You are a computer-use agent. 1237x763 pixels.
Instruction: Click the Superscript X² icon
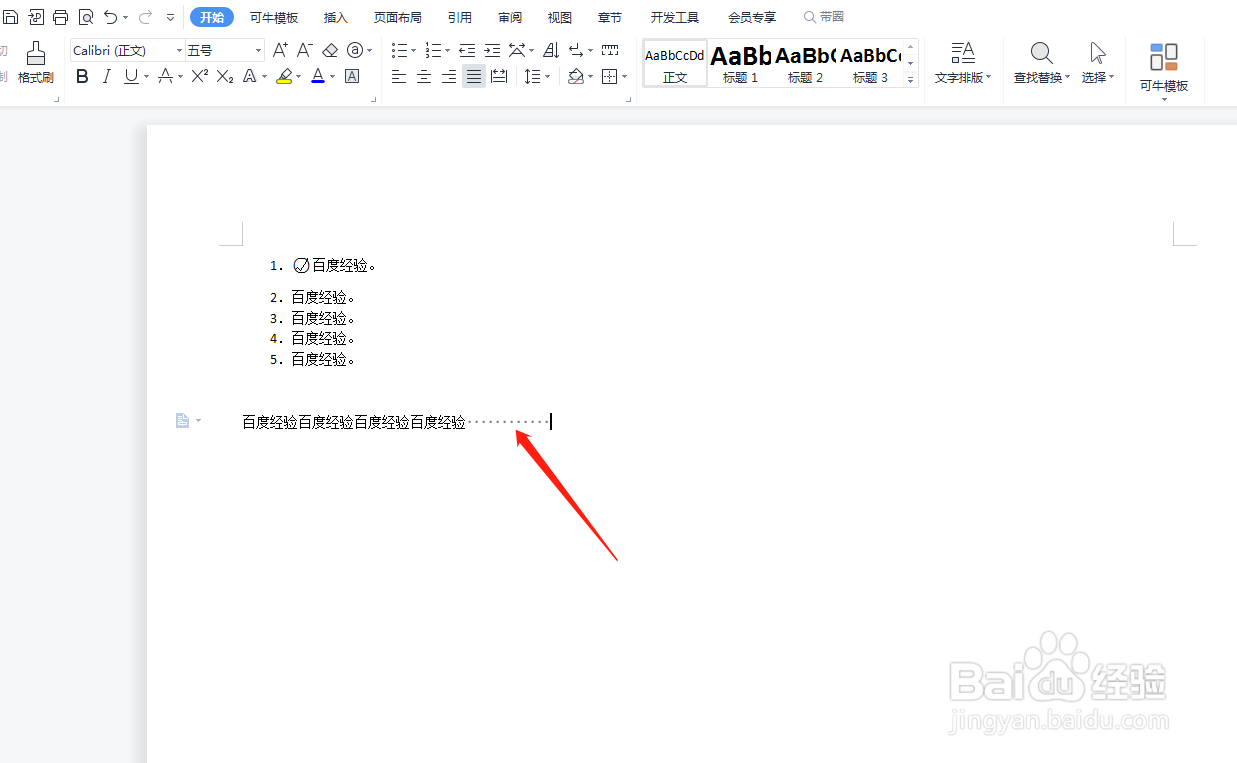[x=200, y=76]
